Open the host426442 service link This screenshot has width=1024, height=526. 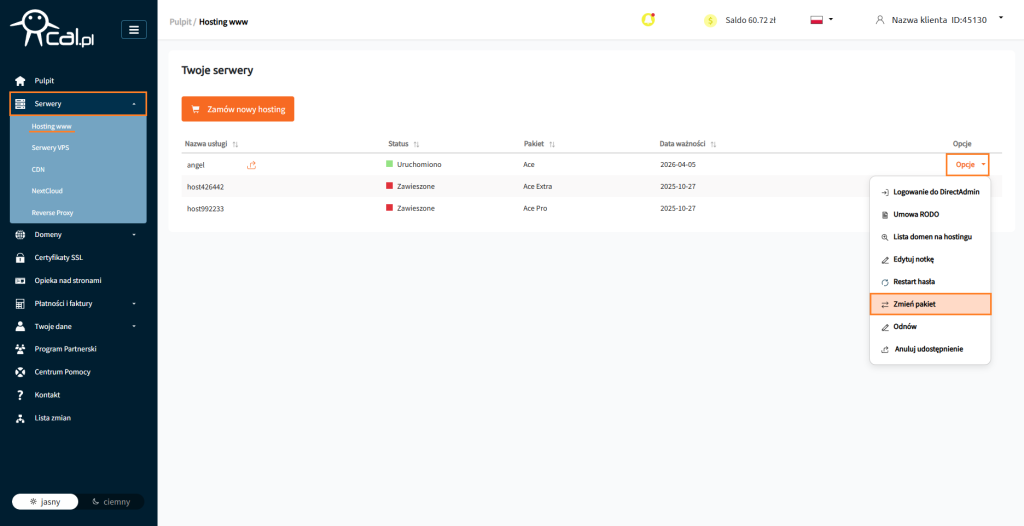[205, 187]
